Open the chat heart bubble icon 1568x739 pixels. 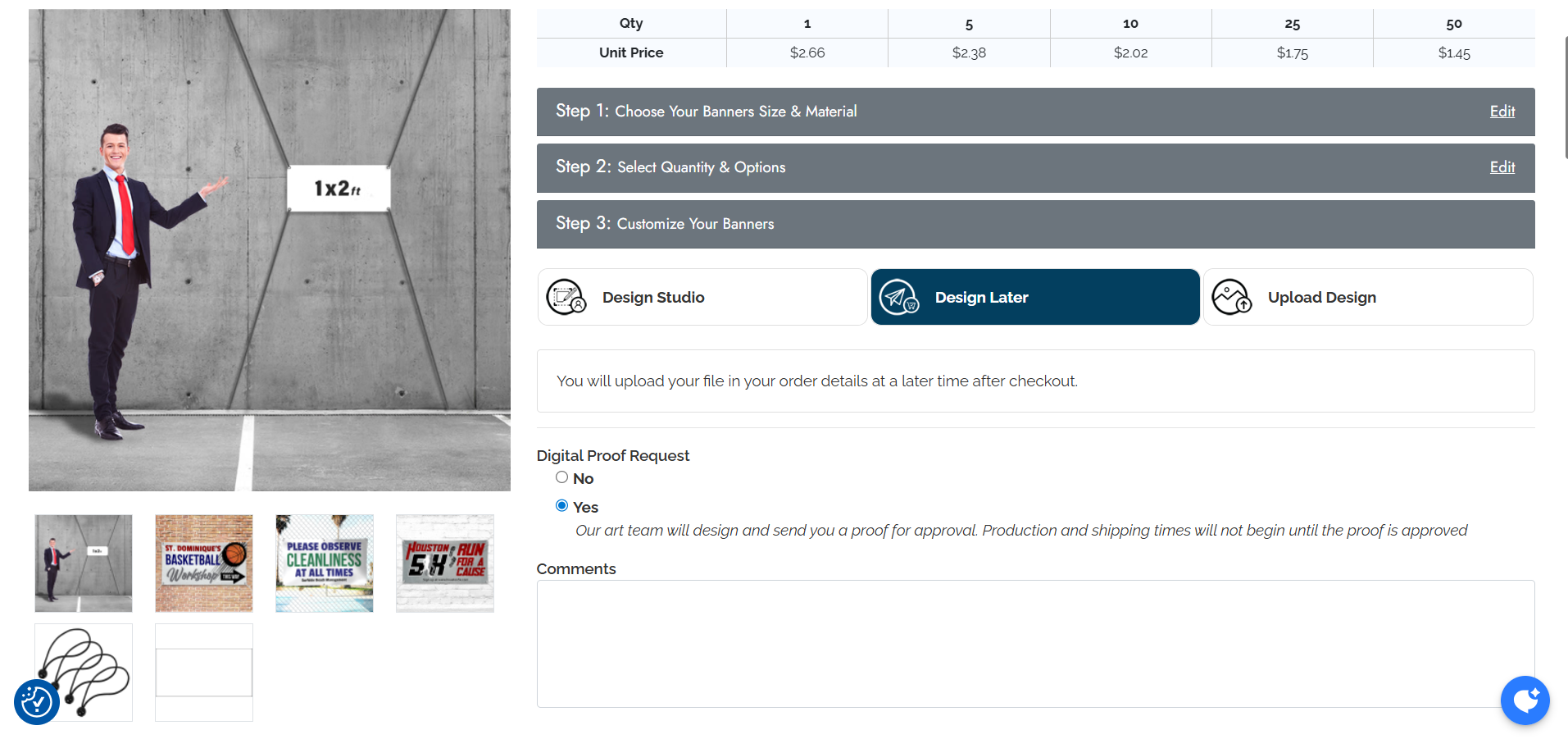point(1525,700)
